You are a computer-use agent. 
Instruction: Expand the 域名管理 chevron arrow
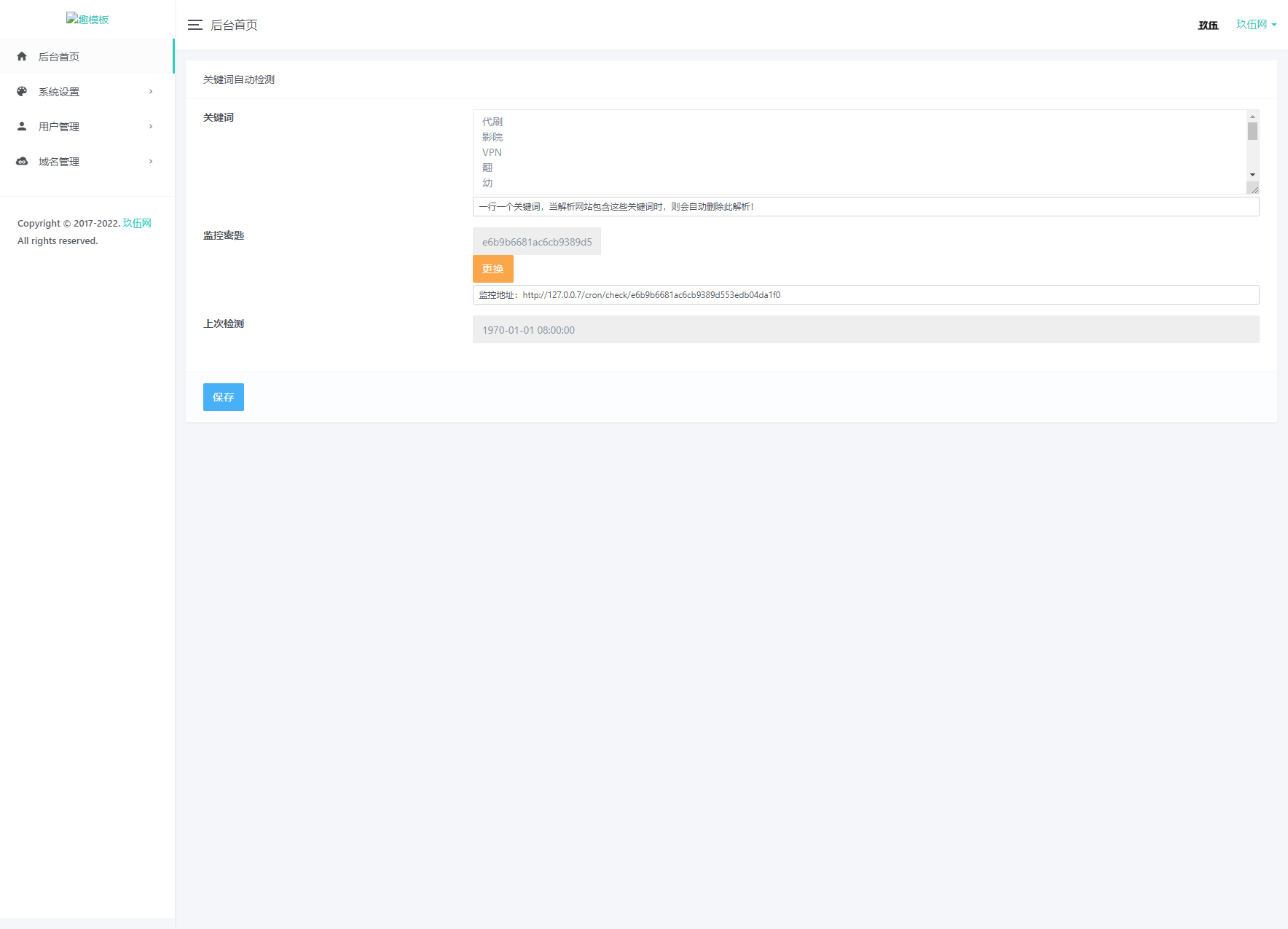pyautogui.click(x=151, y=162)
